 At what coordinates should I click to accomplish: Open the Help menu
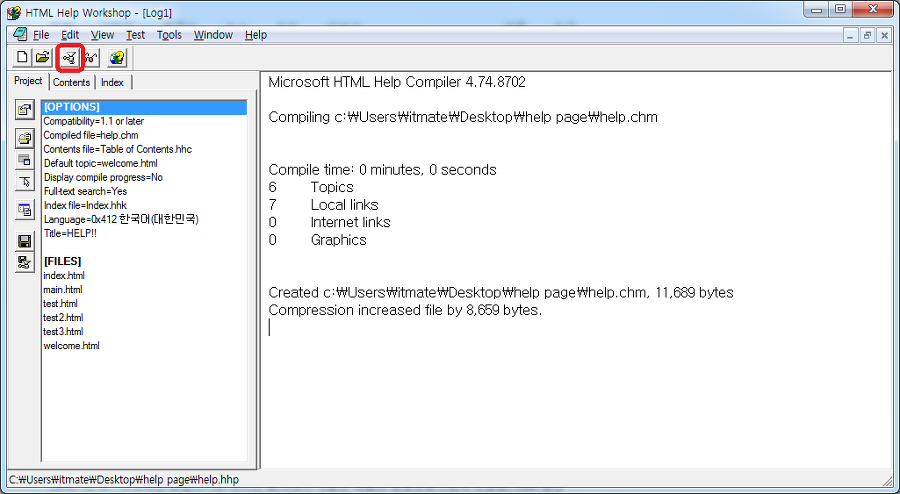point(256,35)
